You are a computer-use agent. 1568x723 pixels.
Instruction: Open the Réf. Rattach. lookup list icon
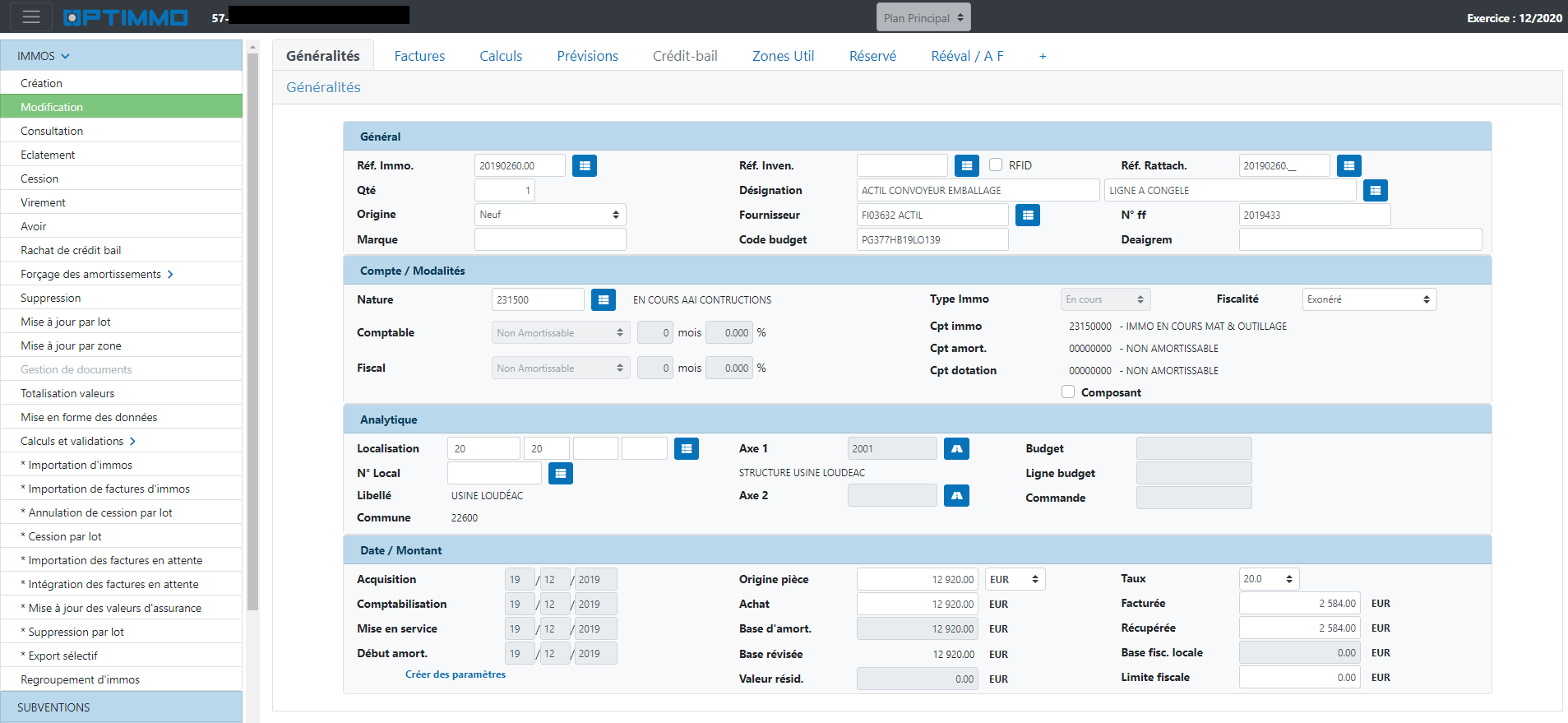pos(1349,165)
